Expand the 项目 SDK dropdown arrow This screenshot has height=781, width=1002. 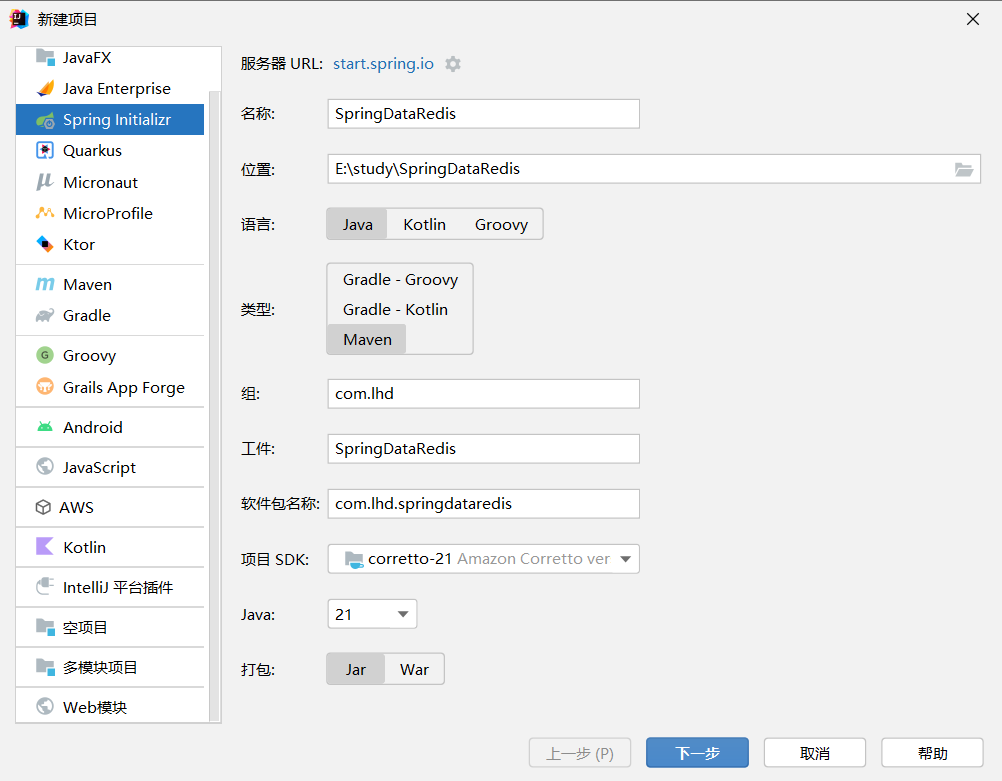(x=626, y=559)
